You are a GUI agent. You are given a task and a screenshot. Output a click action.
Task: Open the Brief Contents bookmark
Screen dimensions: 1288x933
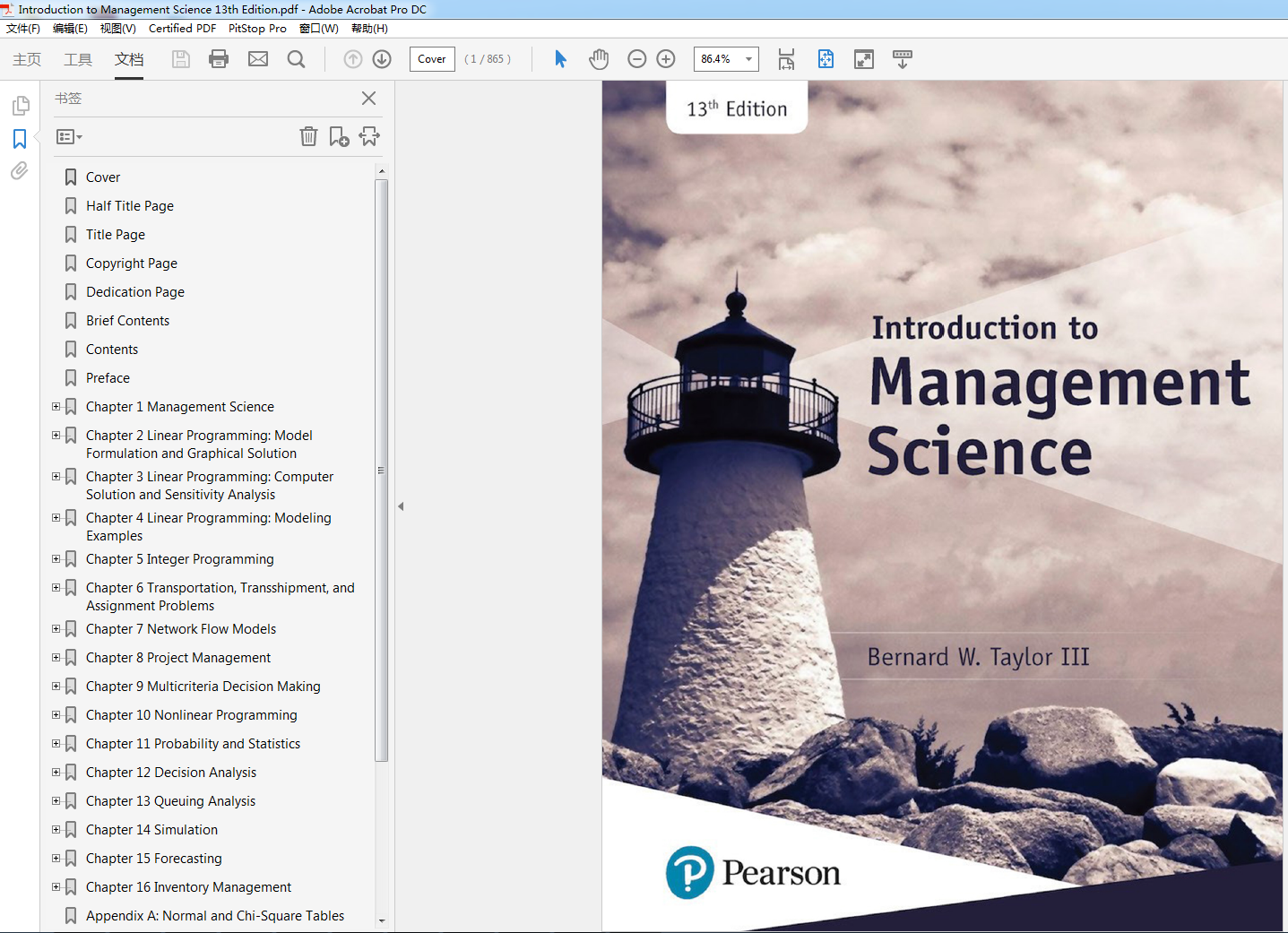(x=127, y=321)
